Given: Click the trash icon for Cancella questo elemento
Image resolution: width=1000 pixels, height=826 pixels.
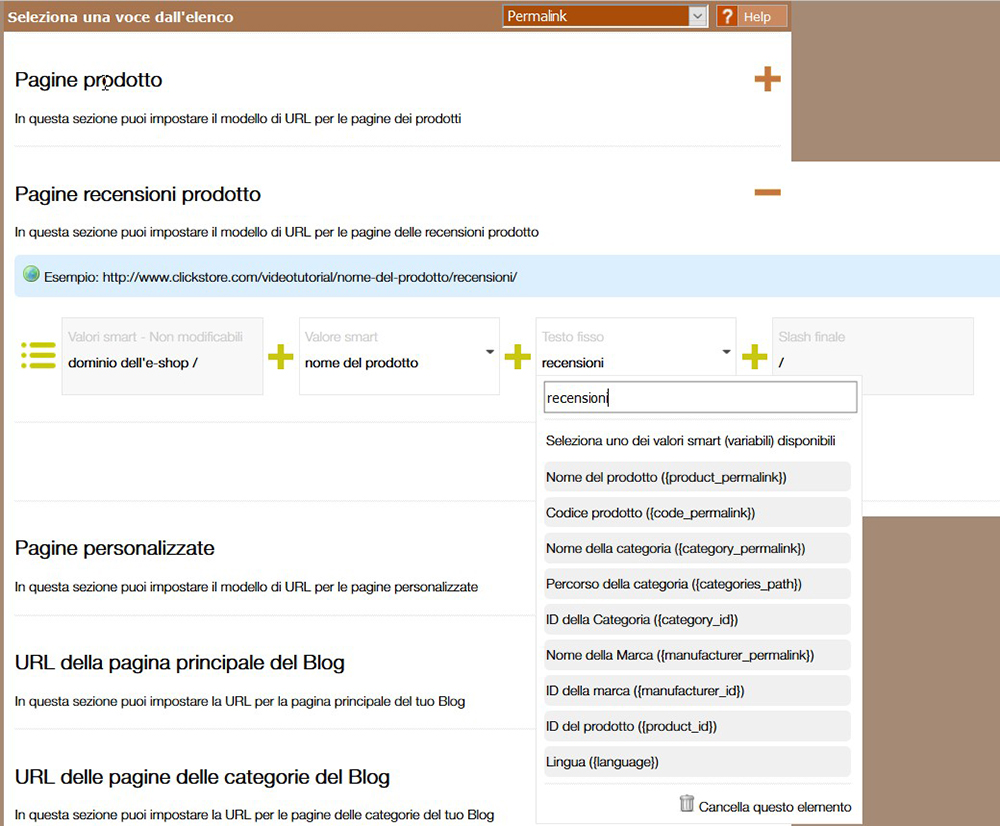Looking at the screenshot, I should pos(687,803).
